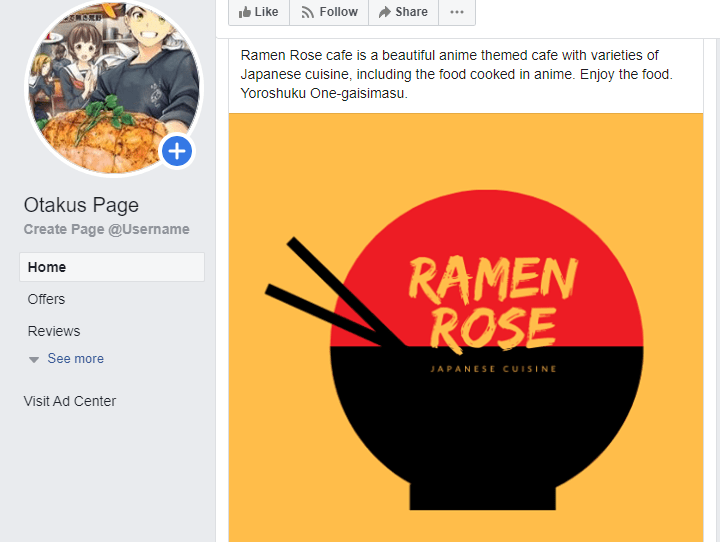The width and height of the screenshot is (720, 542).
Task: Click the chopsticks graphic in the logo
Action: coord(335,292)
